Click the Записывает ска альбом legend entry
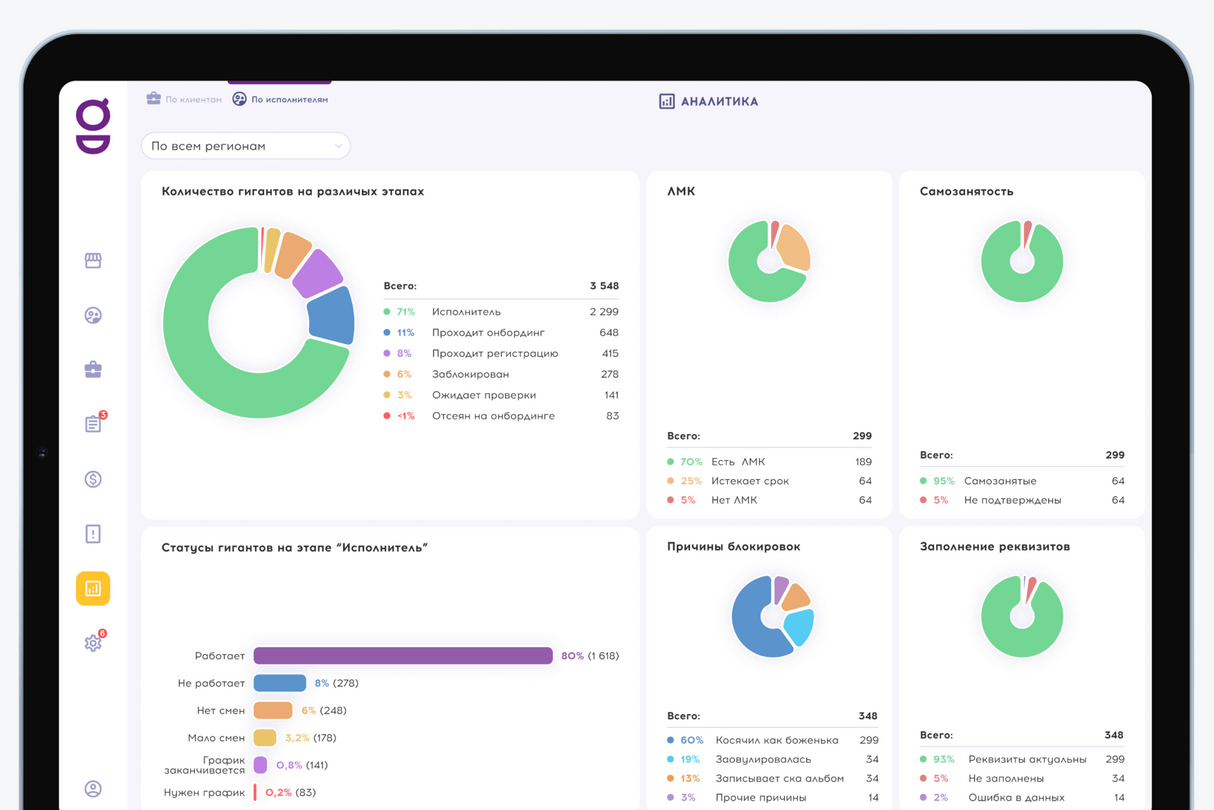 tap(772, 778)
